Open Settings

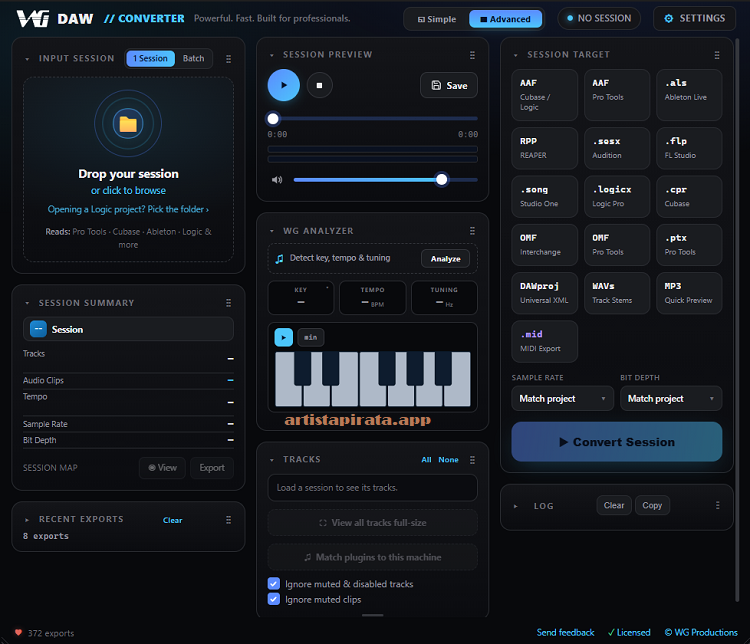click(695, 18)
